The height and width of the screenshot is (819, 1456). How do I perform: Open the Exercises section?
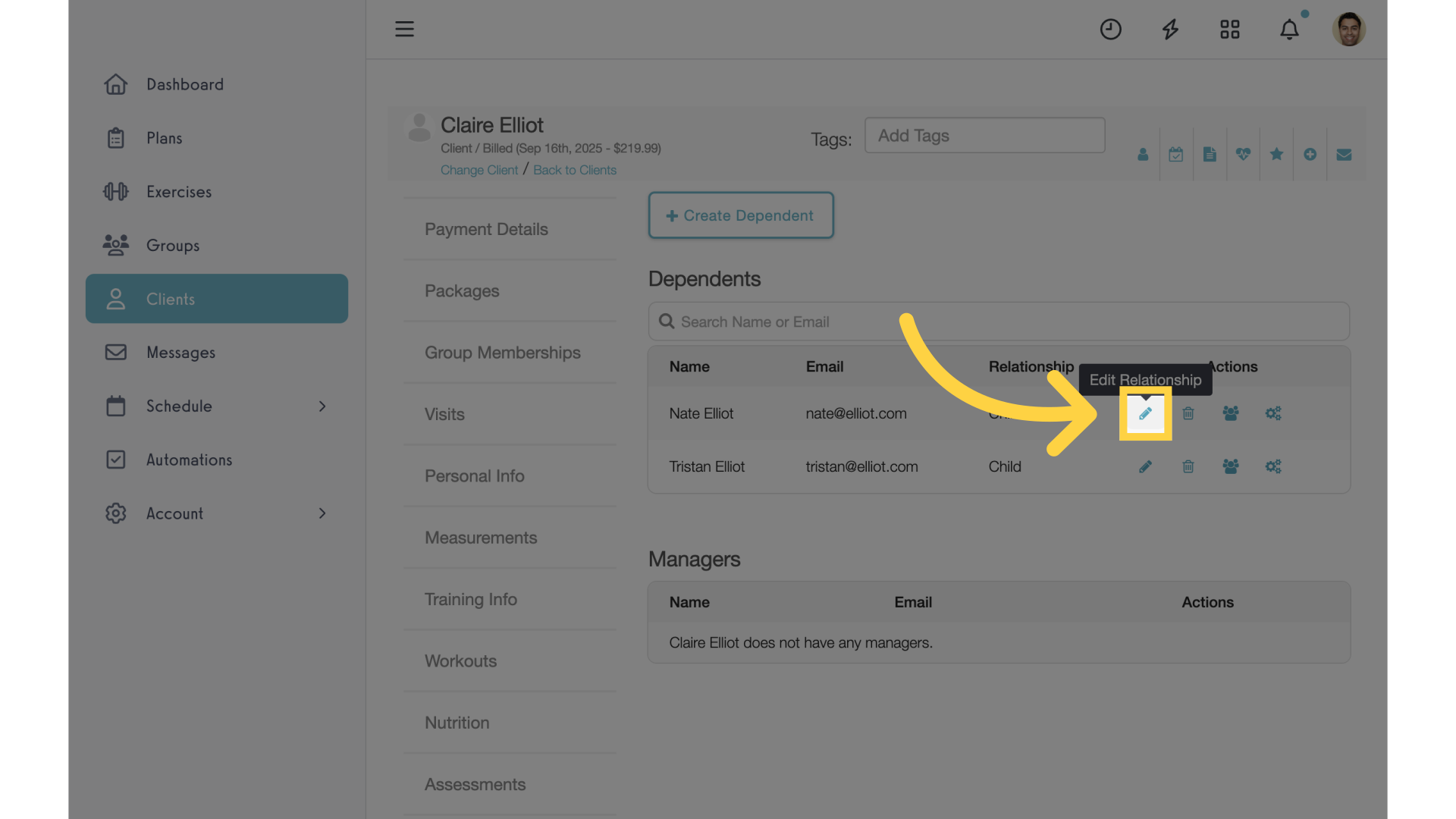click(x=179, y=192)
